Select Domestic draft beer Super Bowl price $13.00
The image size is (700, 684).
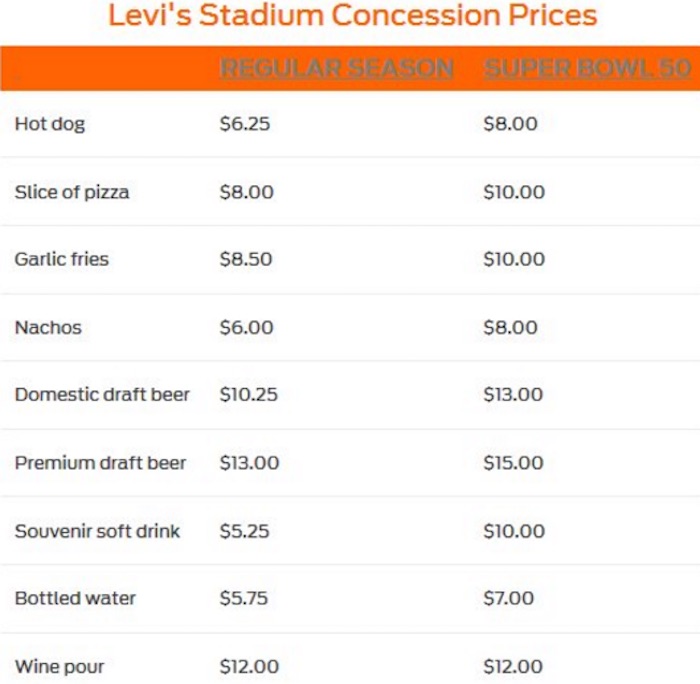(513, 394)
